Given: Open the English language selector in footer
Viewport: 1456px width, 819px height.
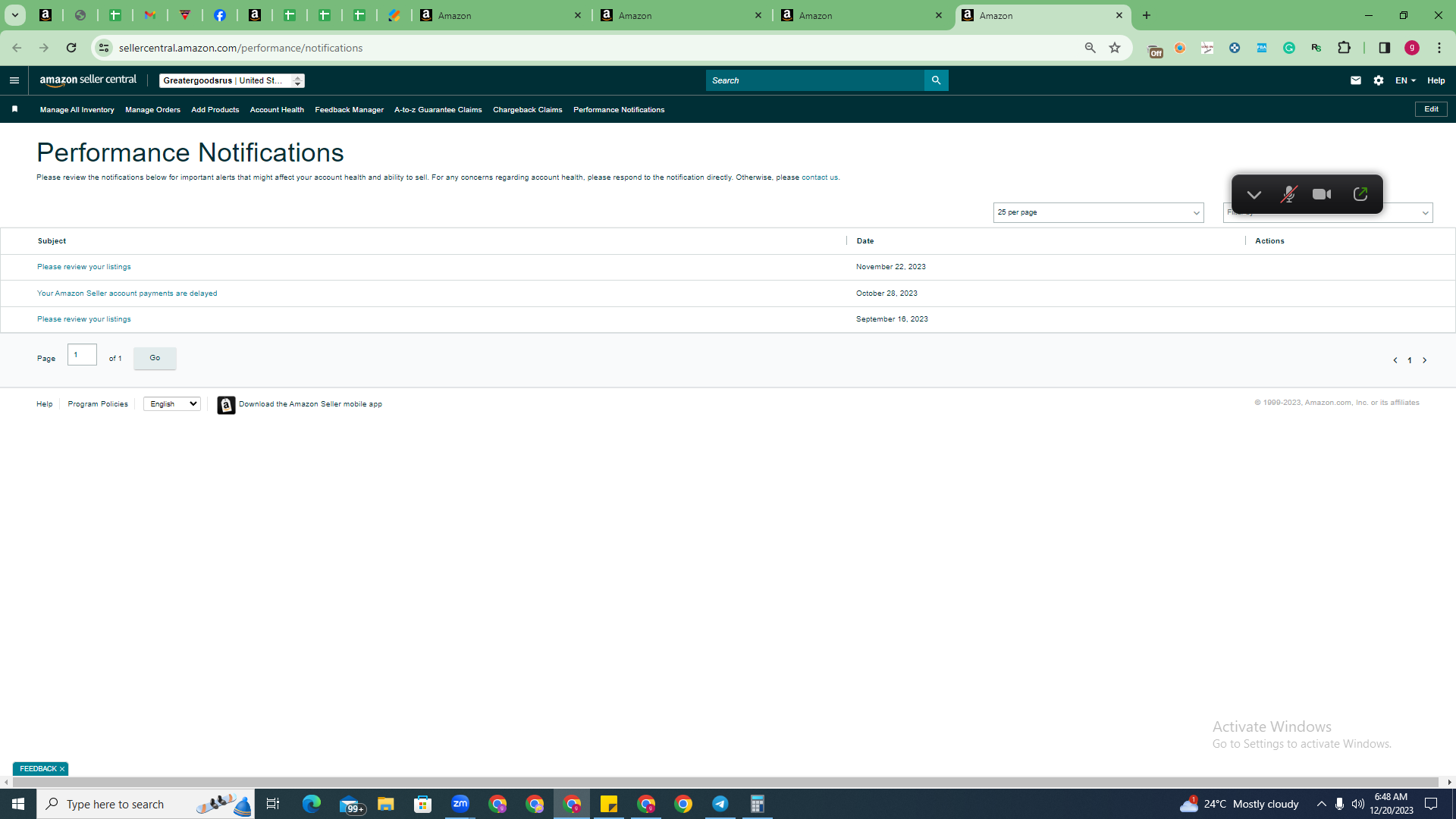Looking at the screenshot, I should tap(172, 404).
